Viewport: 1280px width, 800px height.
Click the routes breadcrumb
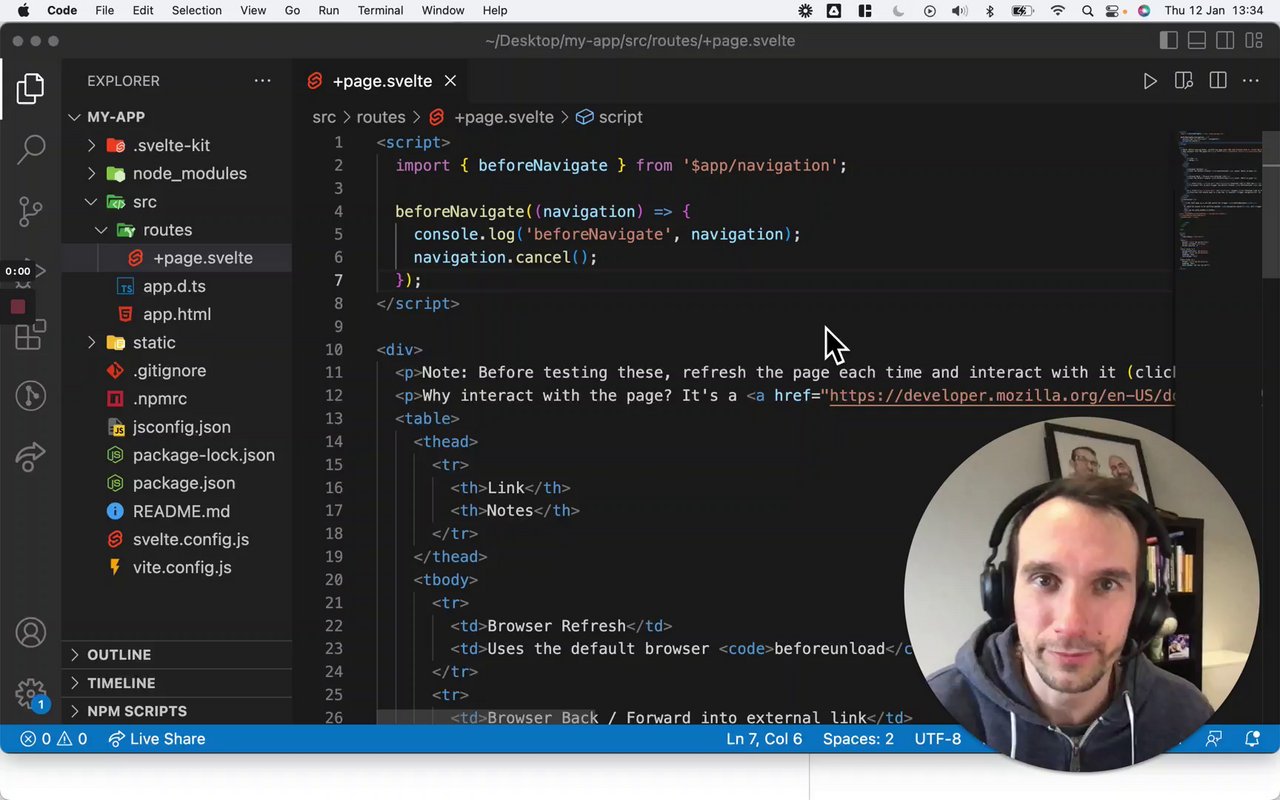coord(381,117)
